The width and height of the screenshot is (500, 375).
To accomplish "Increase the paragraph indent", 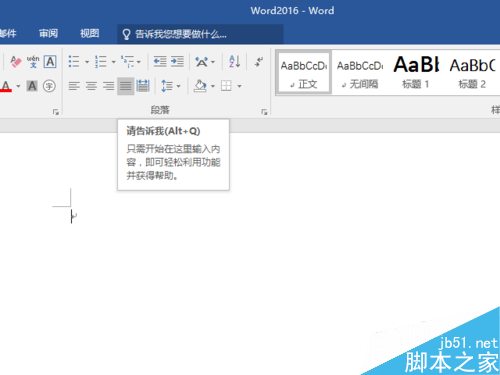I will pos(177,62).
